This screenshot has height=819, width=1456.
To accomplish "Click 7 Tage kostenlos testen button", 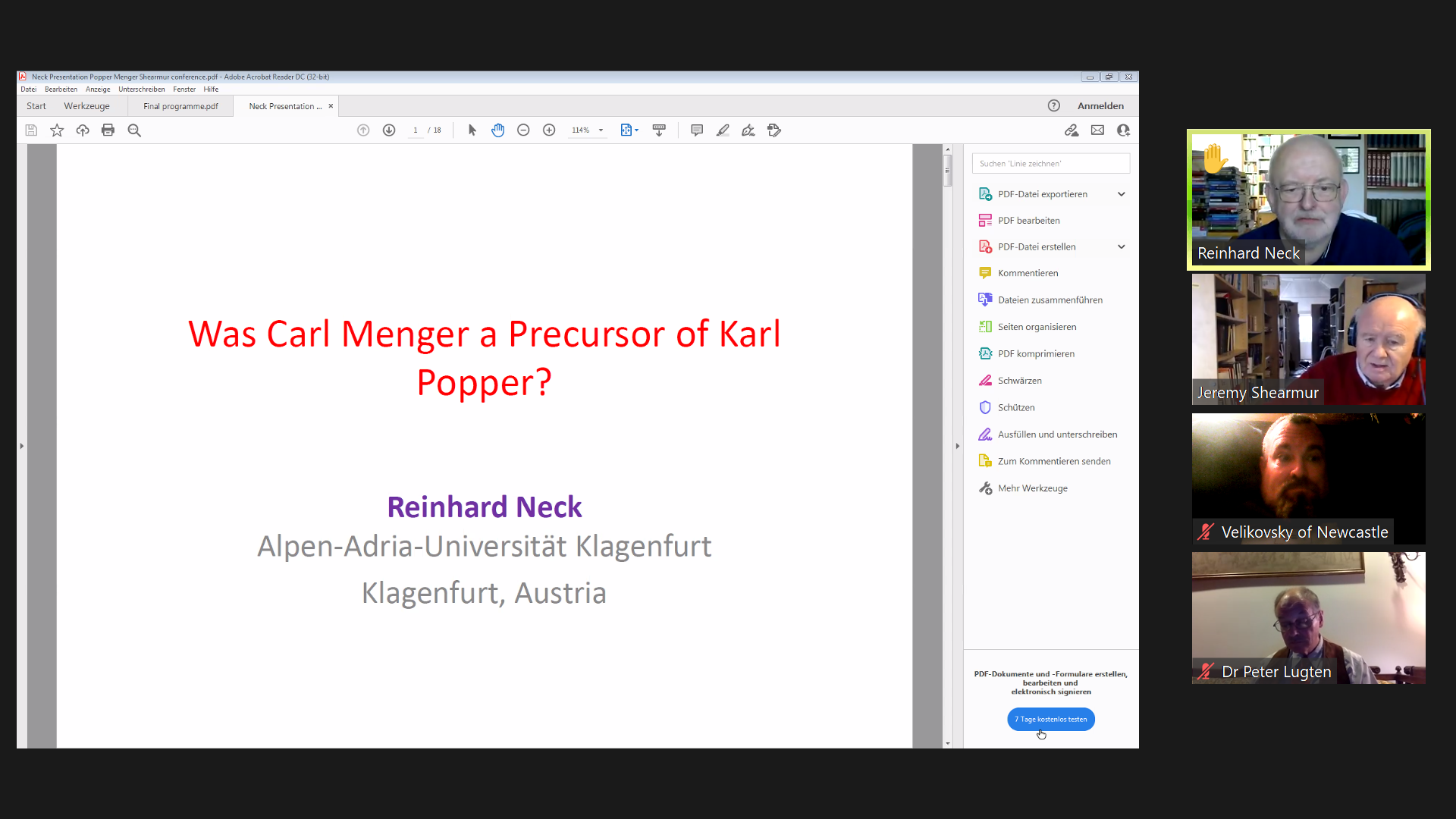I will click(x=1050, y=719).
